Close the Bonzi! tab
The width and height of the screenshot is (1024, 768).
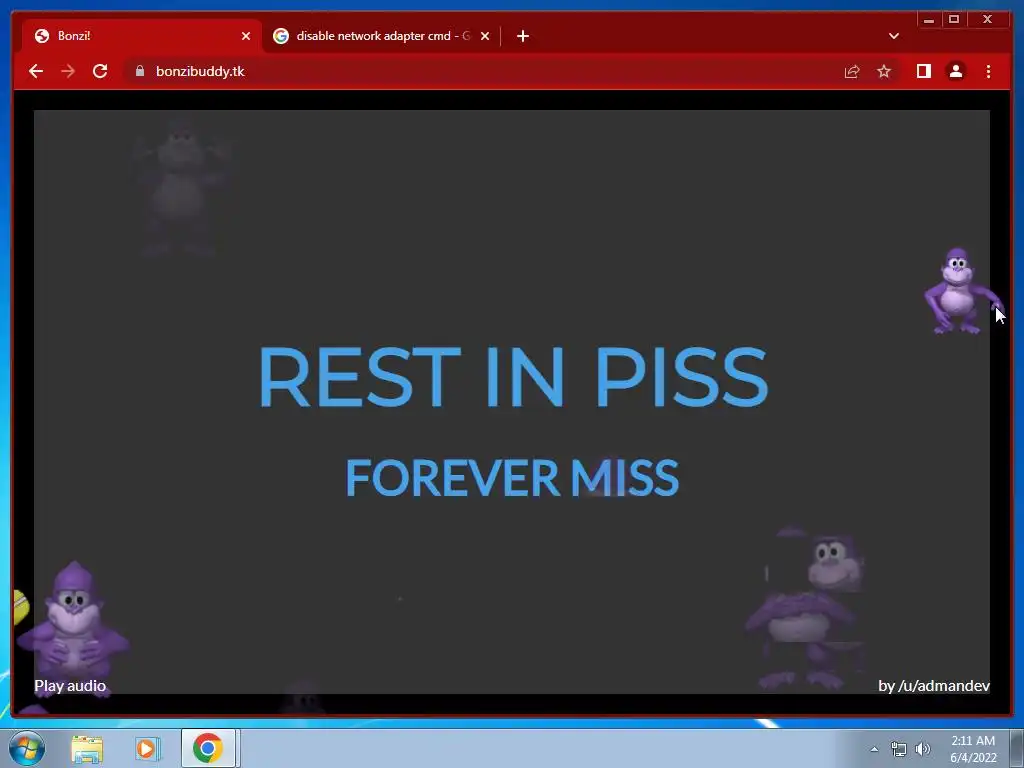246,36
